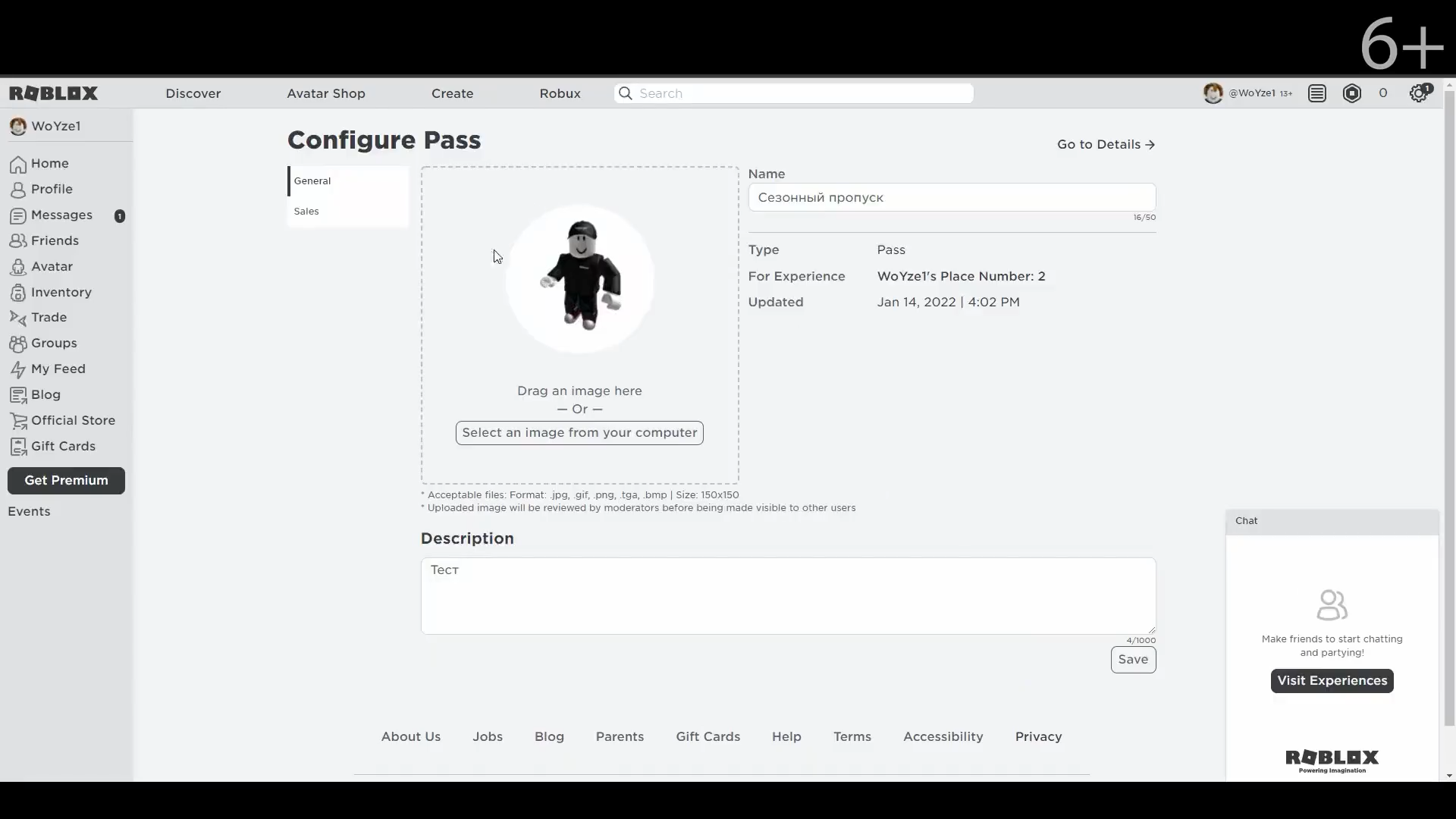Viewport: 1456px width, 819px height.
Task: Open the notifications list icon in header
Action: pos(1317,93)
